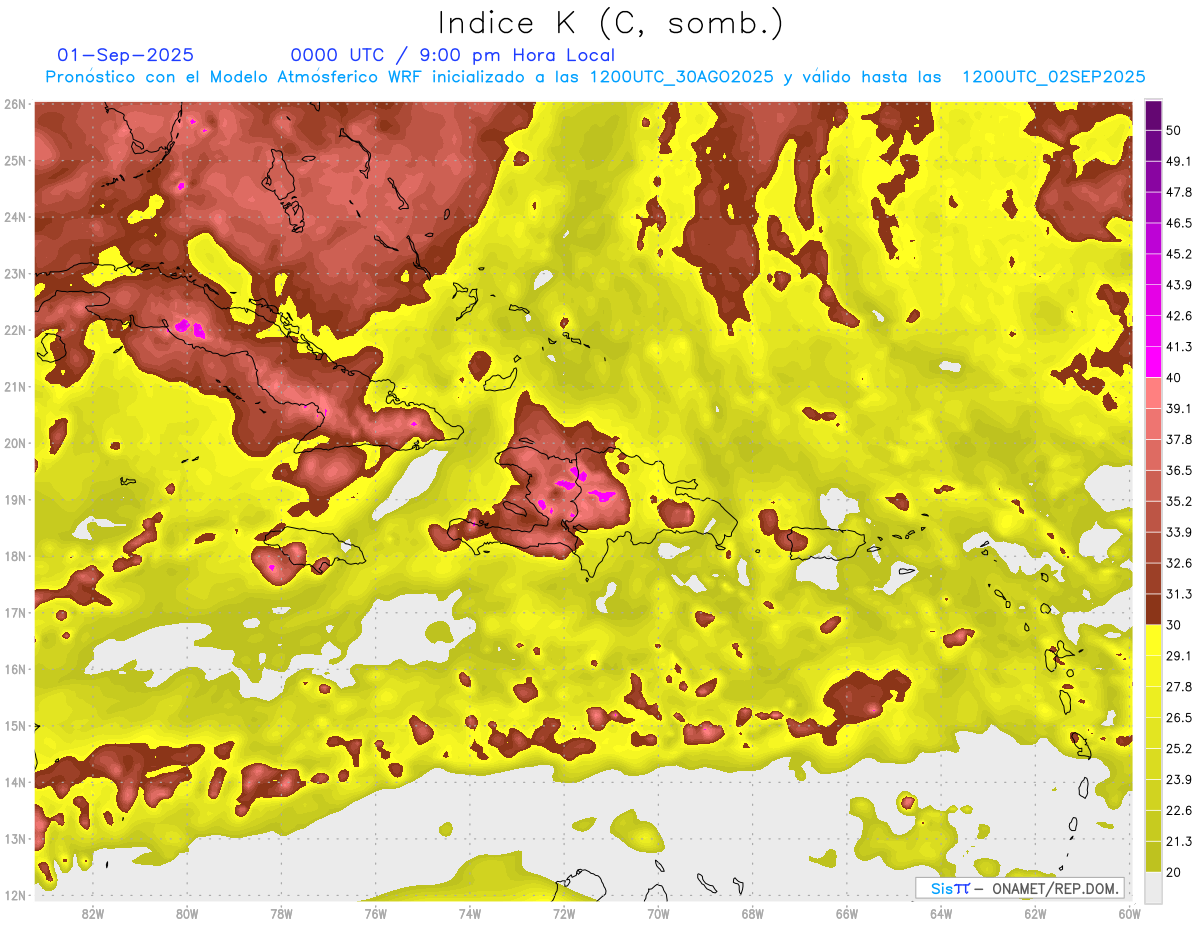
Task: Click the latitude axis label "14N"
Action: pos(14,782)
